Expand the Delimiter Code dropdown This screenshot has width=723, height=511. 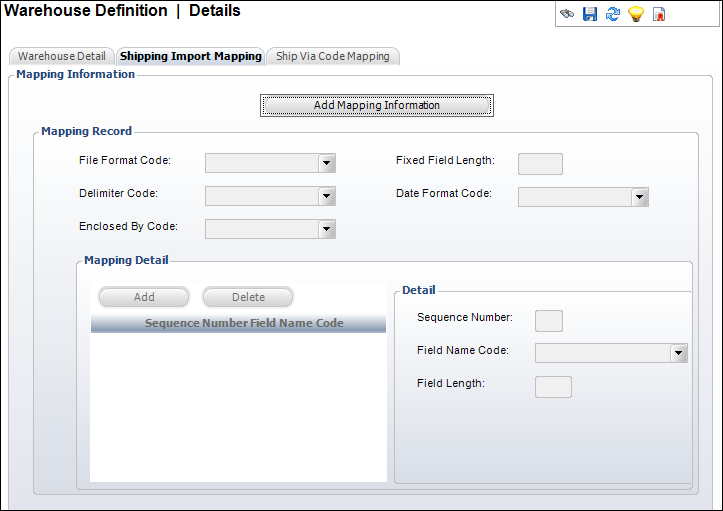coord(326,196)
